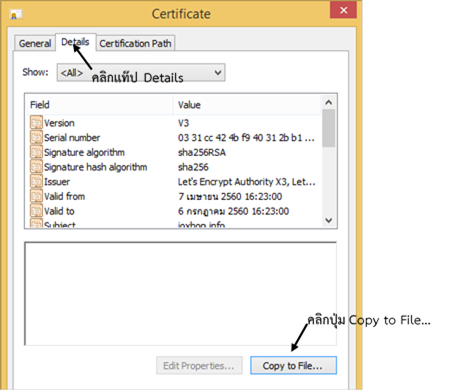Click the Valid from field icon
This screenshot has width=463, height=391.
(x=36, y=196)
